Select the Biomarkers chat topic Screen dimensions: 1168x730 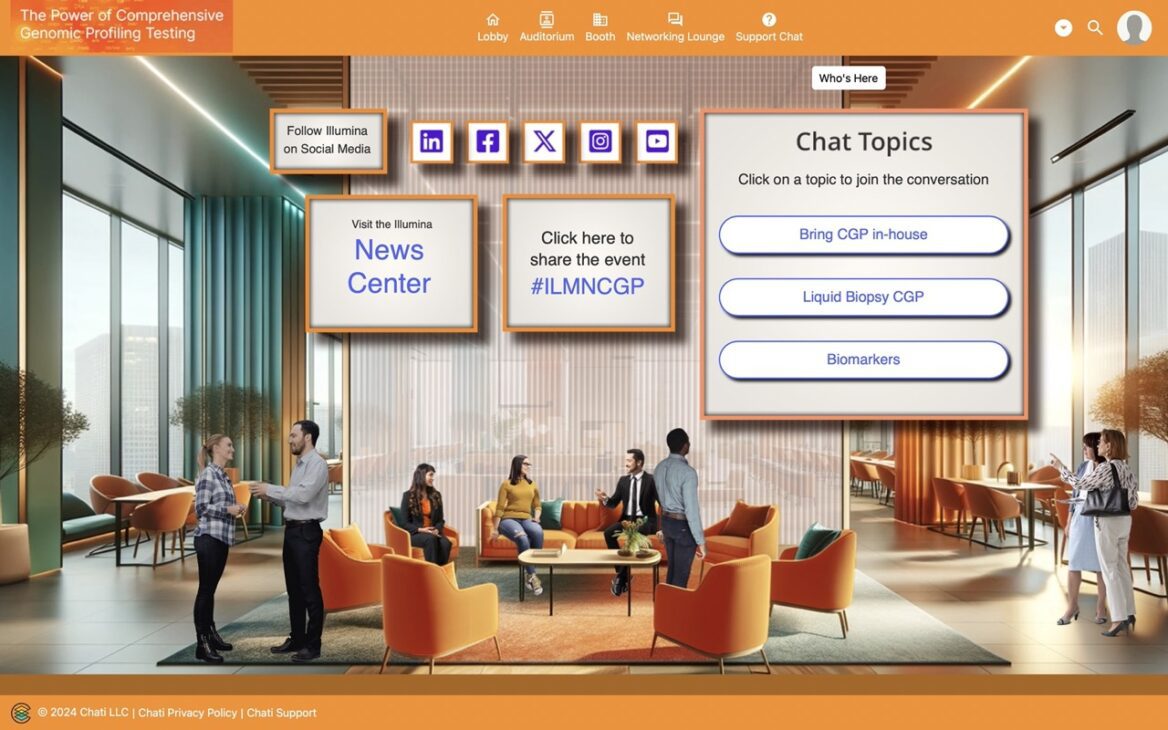[x=862, y=359]
